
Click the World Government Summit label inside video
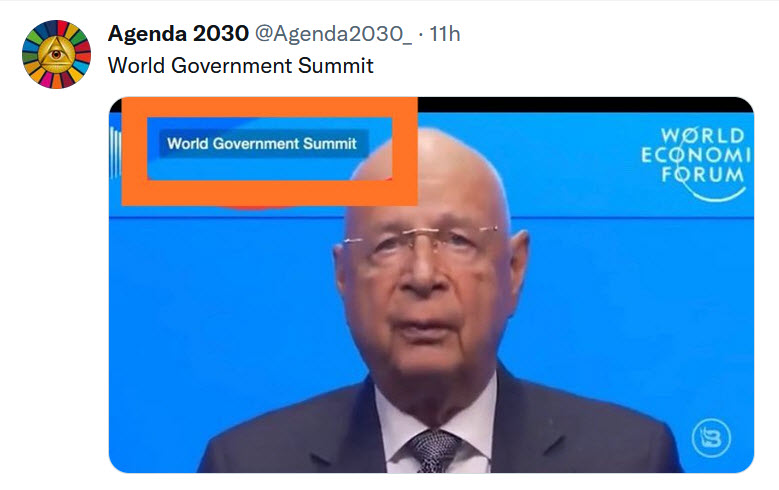(x=262, y=144)
